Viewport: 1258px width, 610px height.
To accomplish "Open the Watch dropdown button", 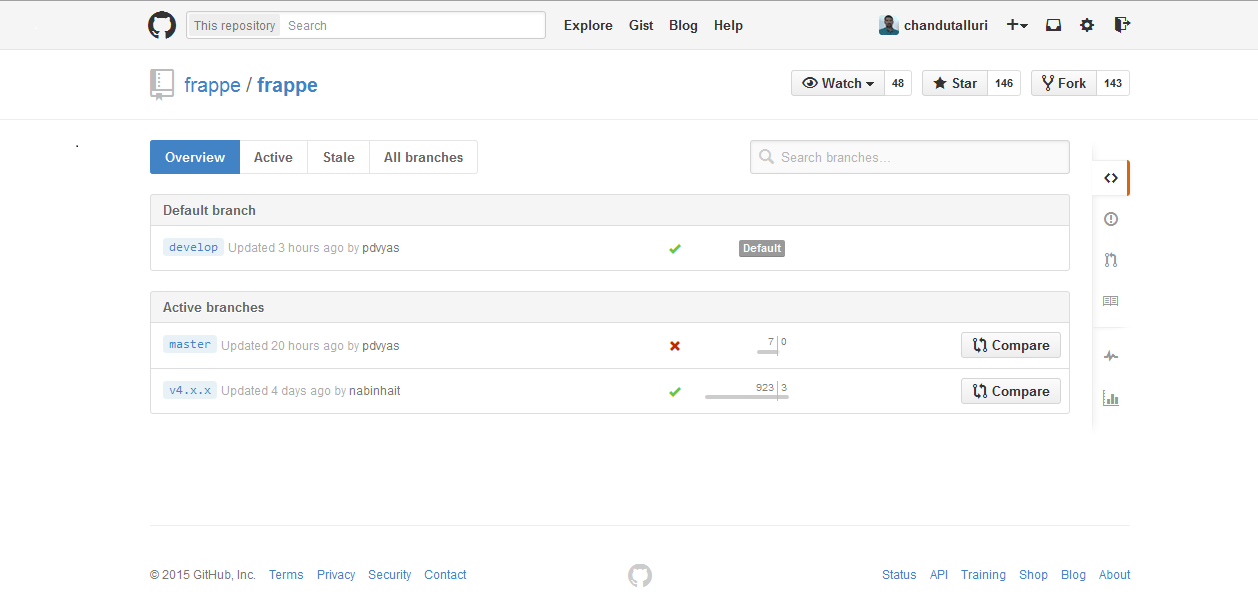I will [838, 83].
